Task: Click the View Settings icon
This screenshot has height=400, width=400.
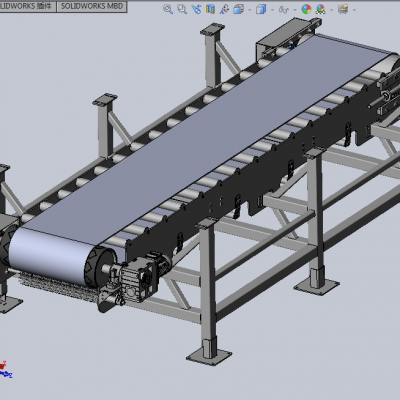Action: (343, 9)
